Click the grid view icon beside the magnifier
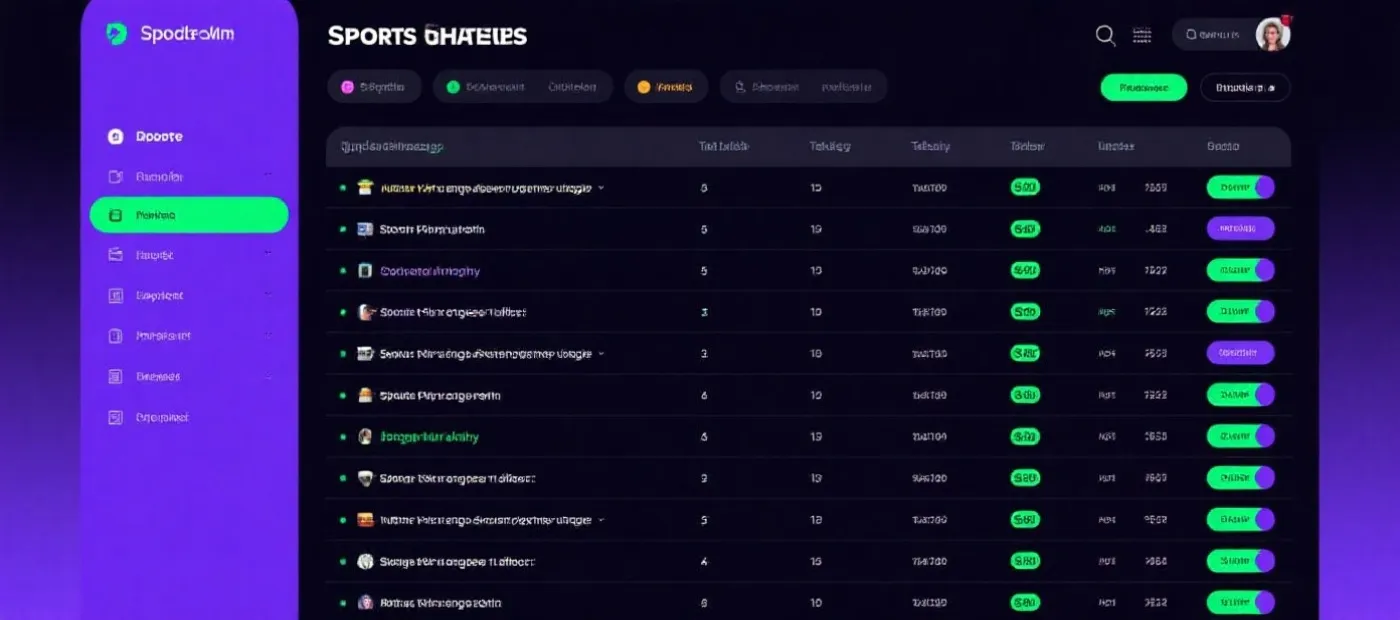 (1142, 35)
